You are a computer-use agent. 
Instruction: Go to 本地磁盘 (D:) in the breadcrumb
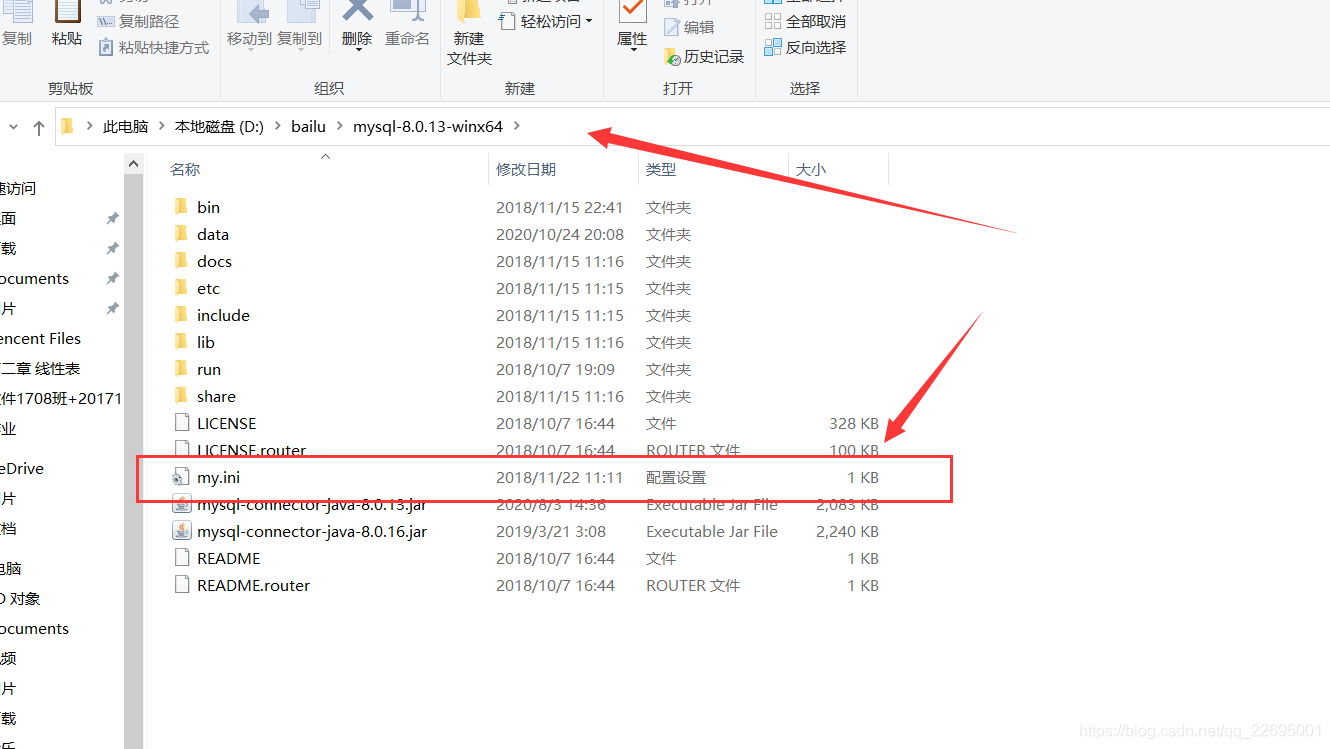pyautogui.click(x=219, y=127)
